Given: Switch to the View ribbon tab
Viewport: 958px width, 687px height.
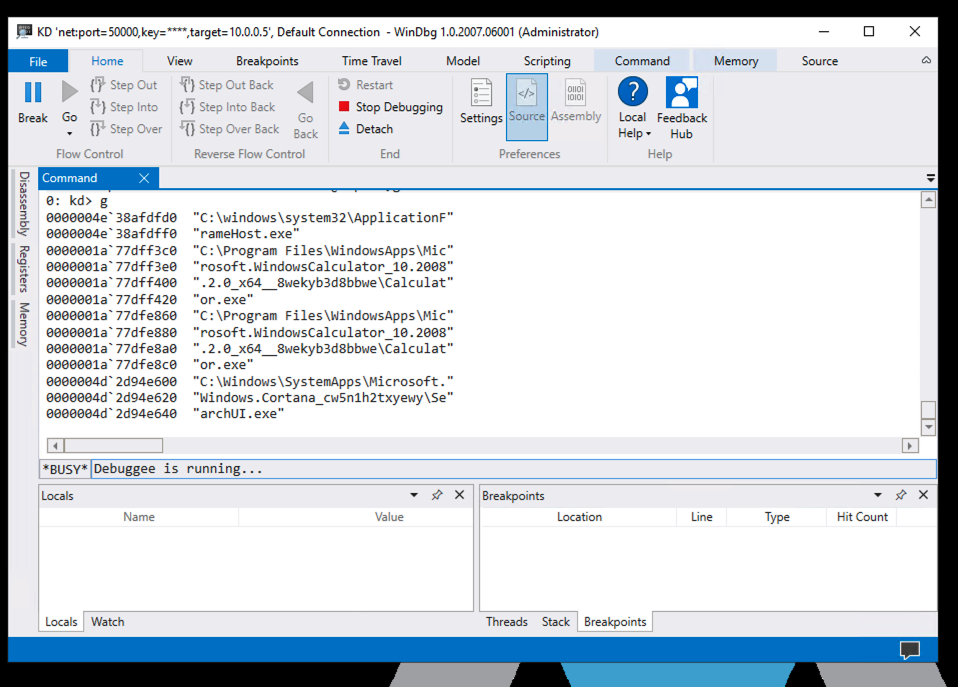Looking at the screenshot, I should (x=180, y=61).
